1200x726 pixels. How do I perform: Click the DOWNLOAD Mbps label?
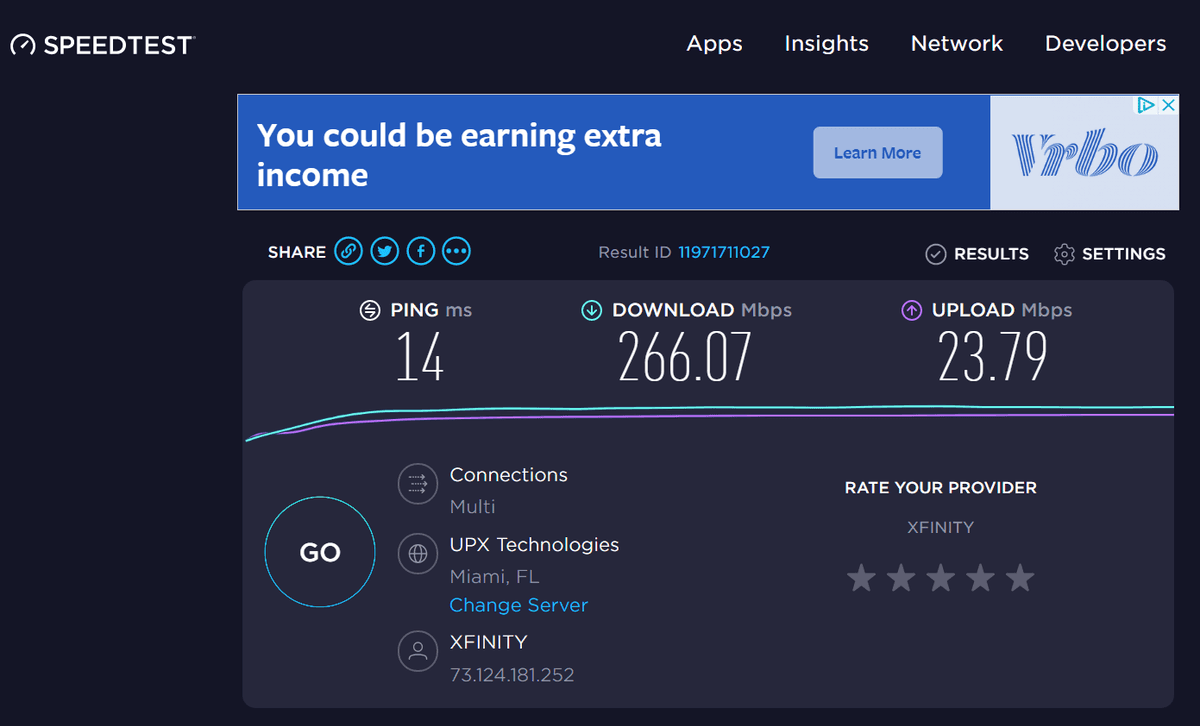click(702, 310)
